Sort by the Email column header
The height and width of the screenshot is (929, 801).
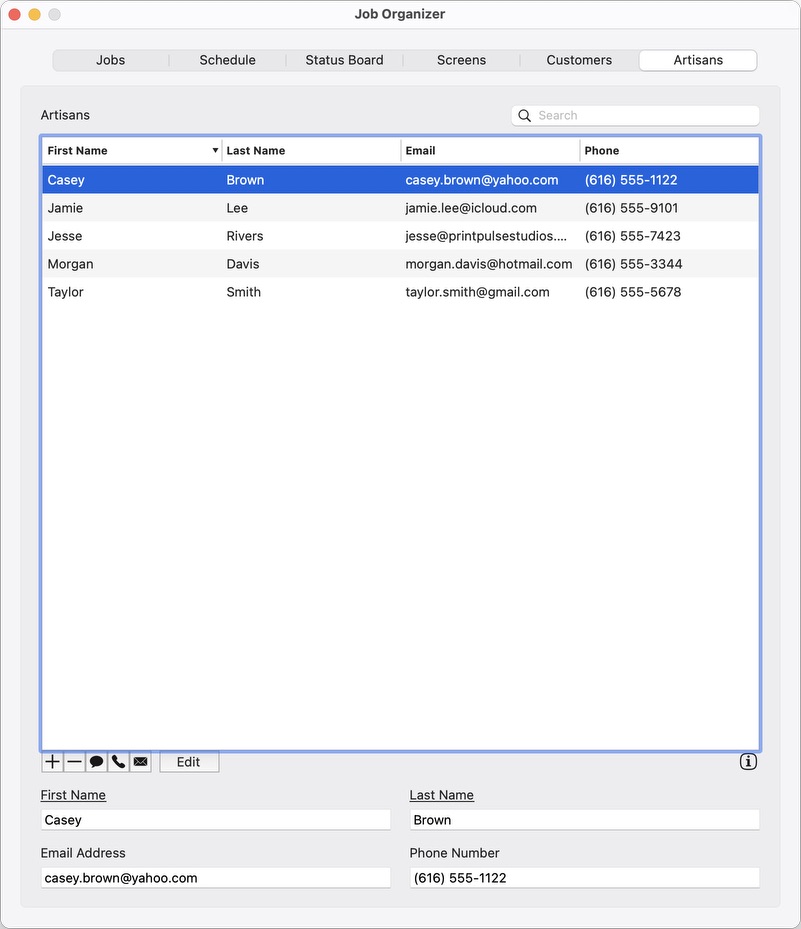[489, 151]
